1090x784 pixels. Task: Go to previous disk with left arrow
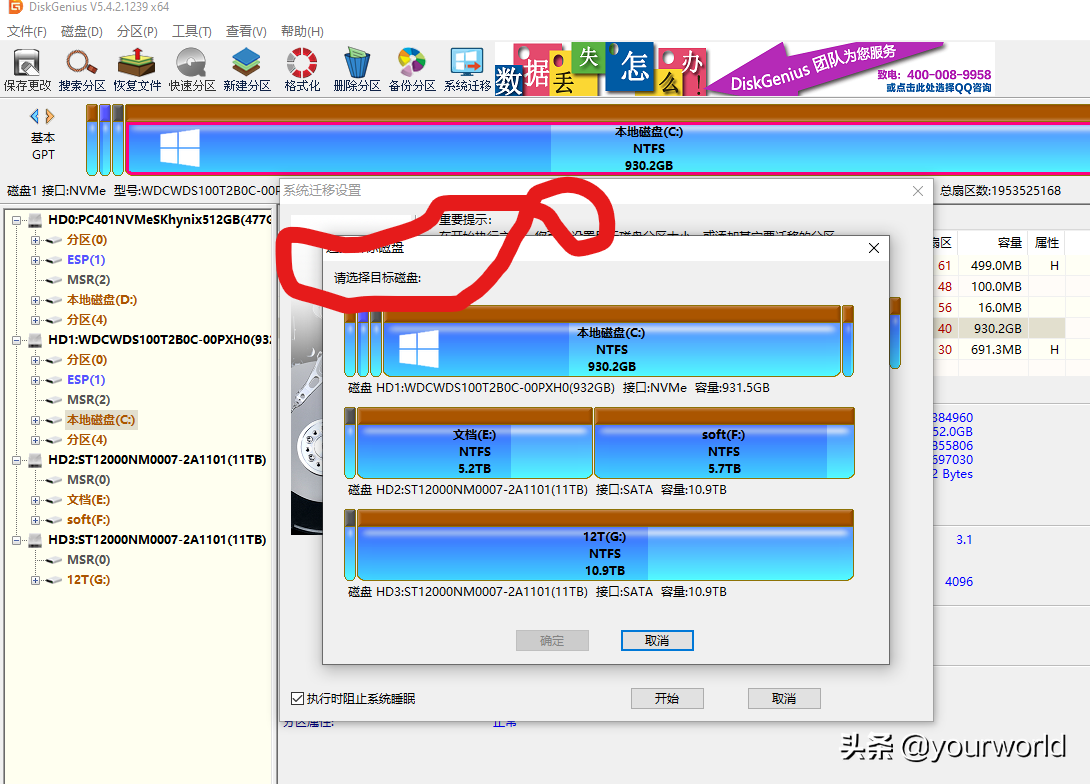34,116
